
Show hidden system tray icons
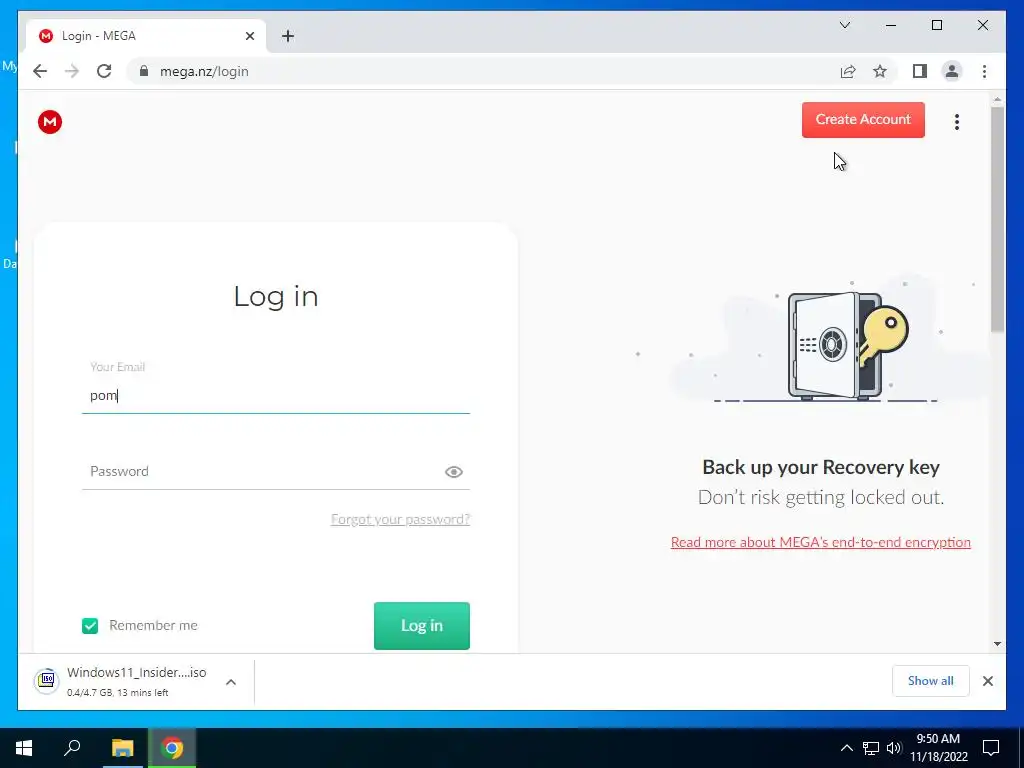point(846,748)
